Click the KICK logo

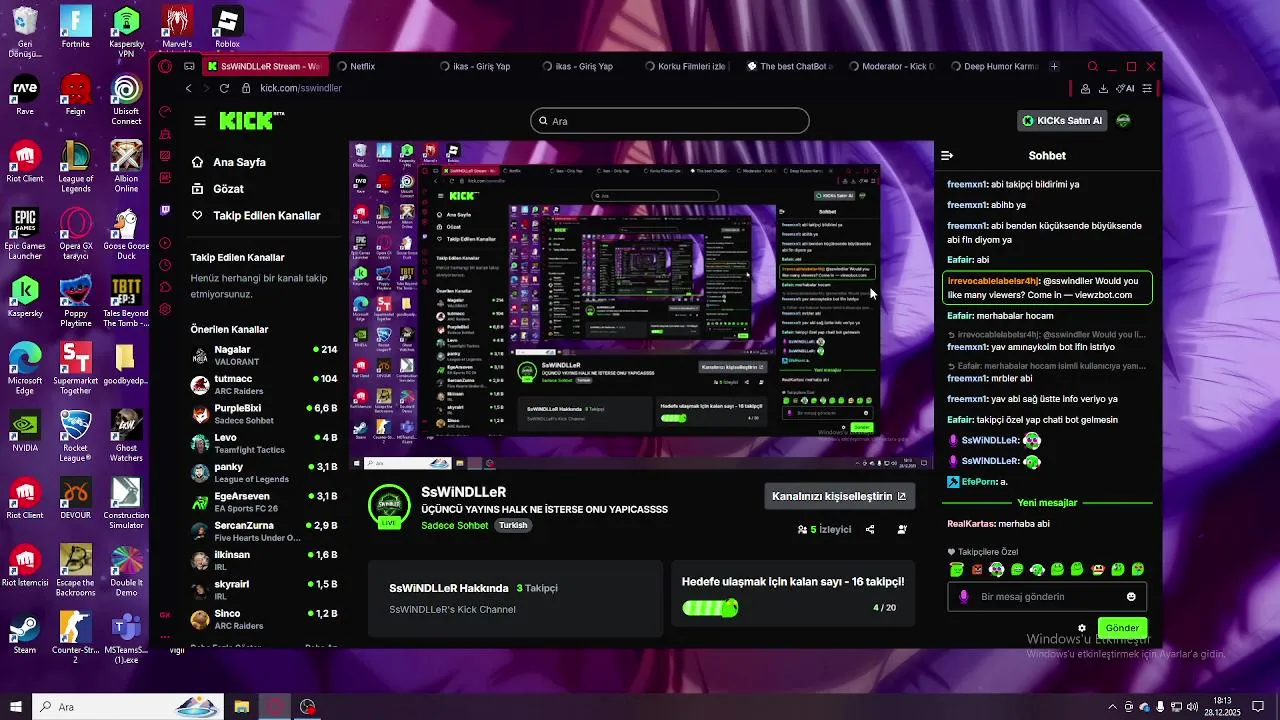pyautogui.click(x=251, y=121)
